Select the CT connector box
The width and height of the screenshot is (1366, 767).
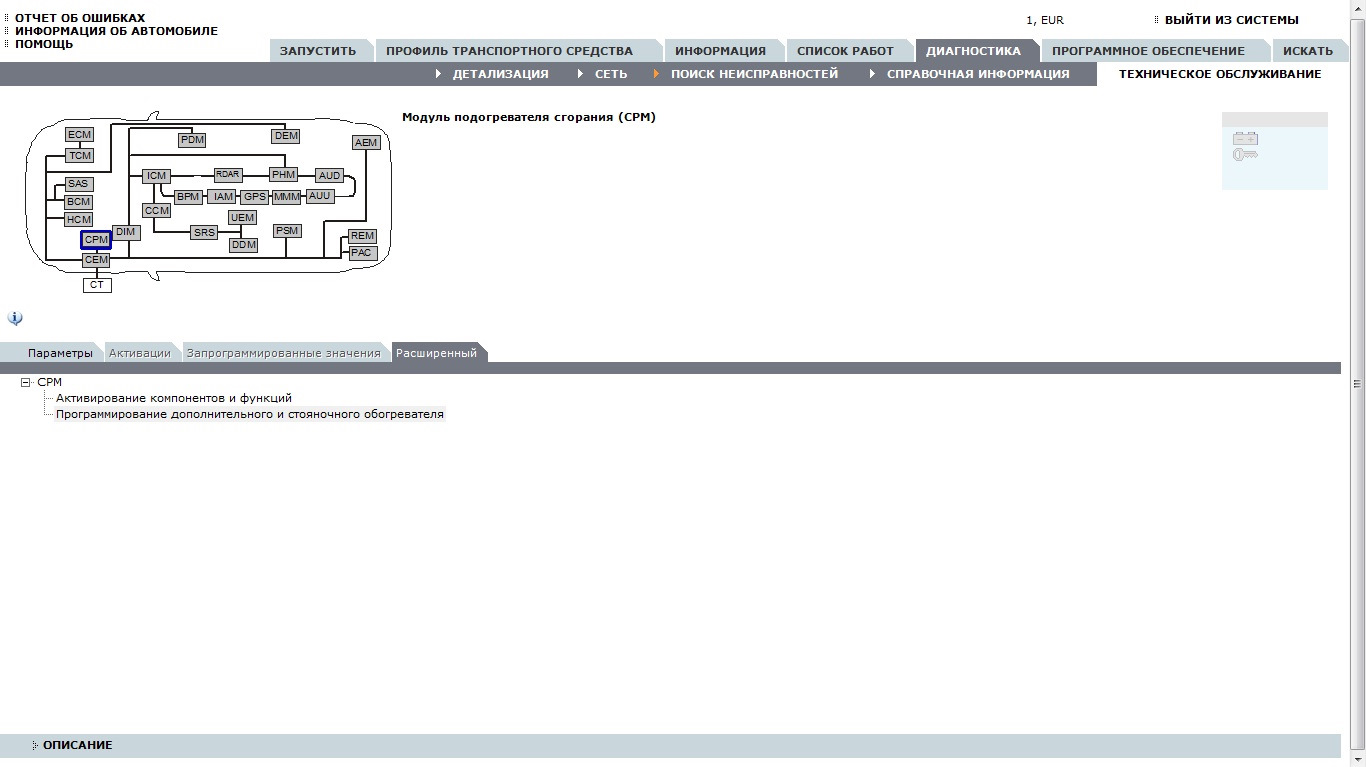tap(97, 285)
